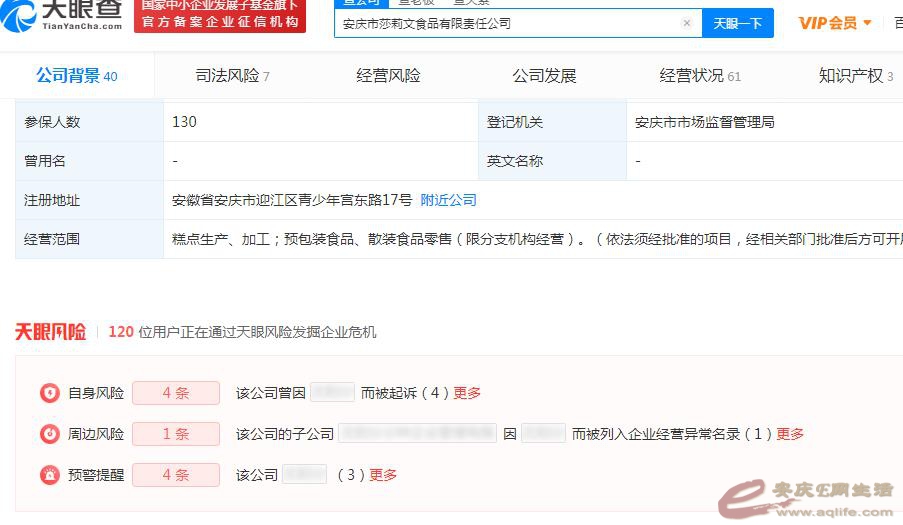Go to the 公司发展 tab
The height and width of the screenshot is (525, 903).
point(544,76)
